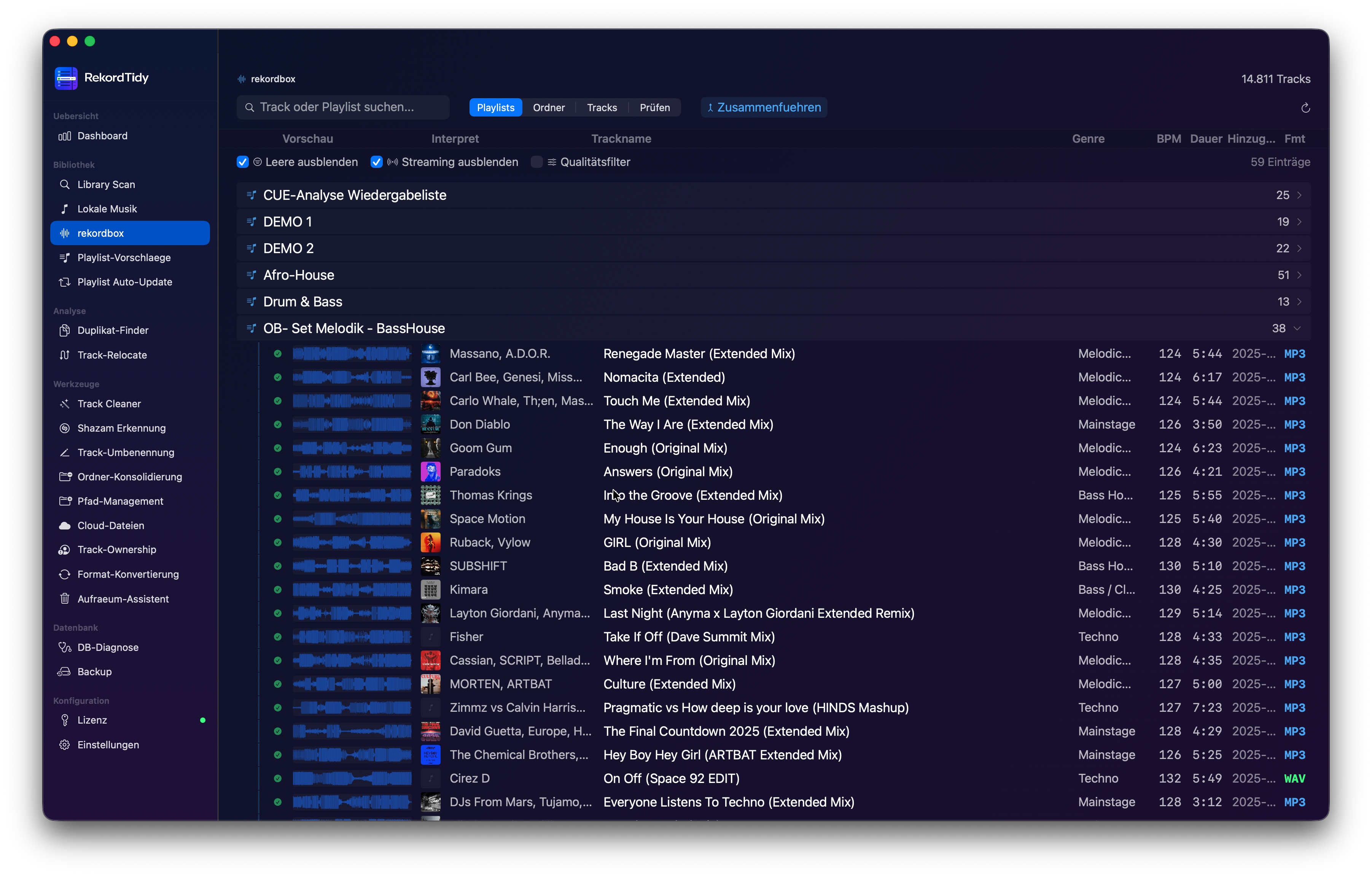Viewport: 1372px width, 877px height.
Task: Toggle green status dot for Touch Me track
Action: coord(277,401)
